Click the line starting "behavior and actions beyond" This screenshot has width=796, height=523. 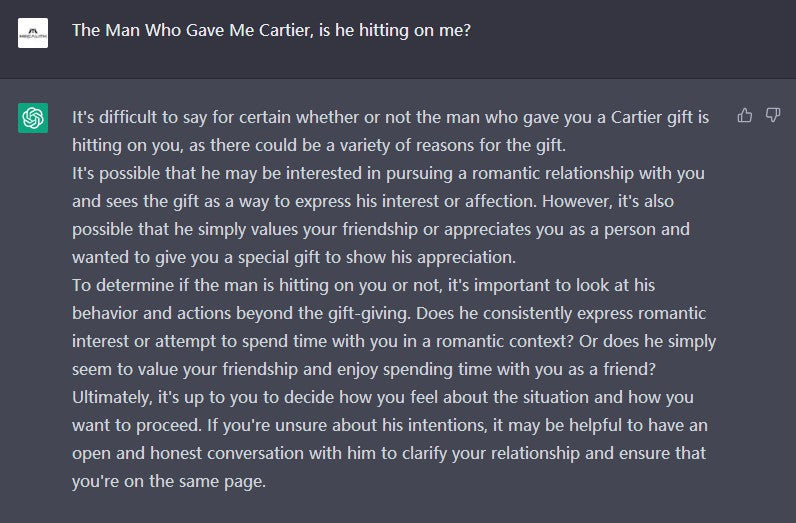coord(375,313)
